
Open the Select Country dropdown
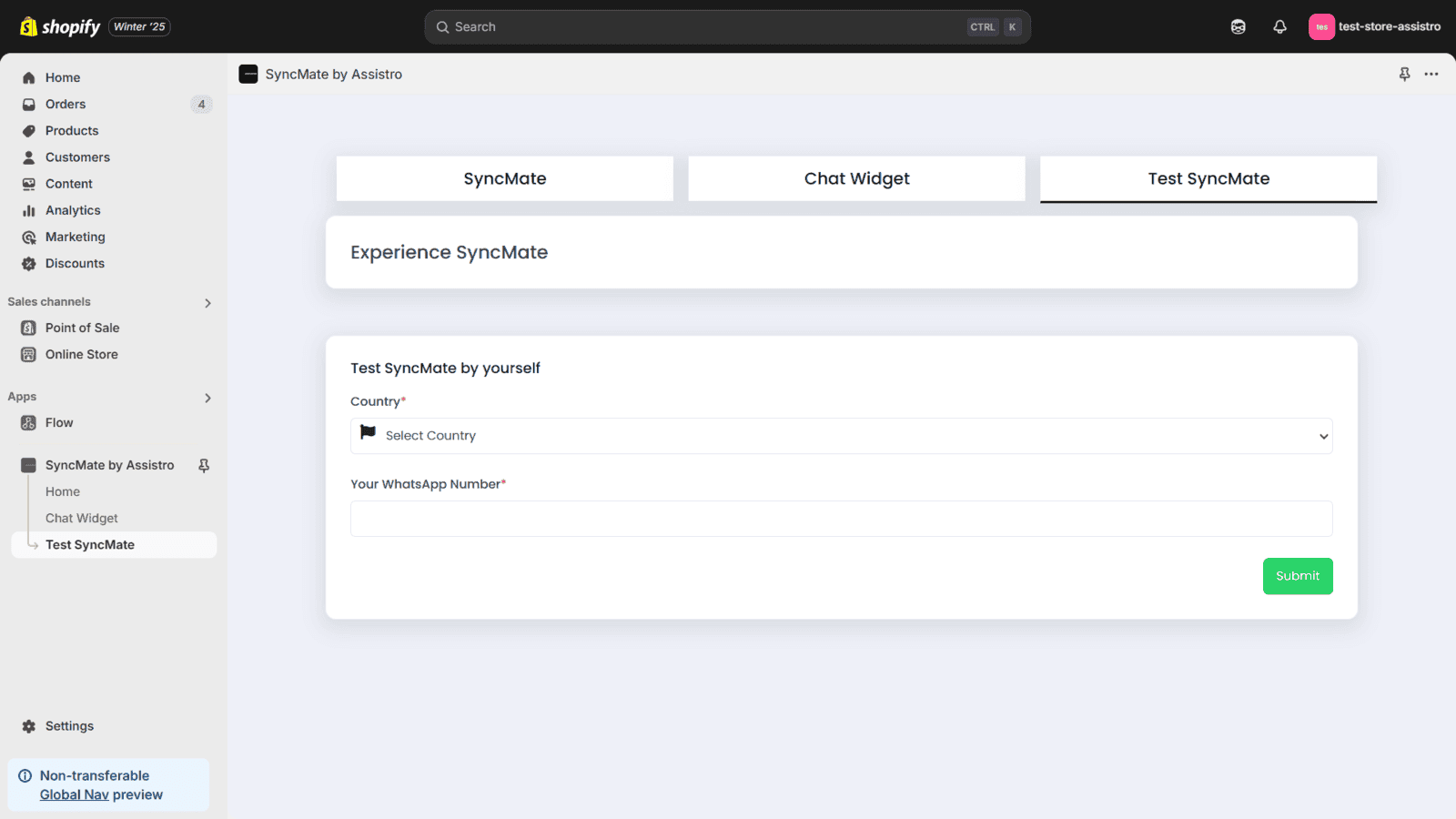point(841,436)
